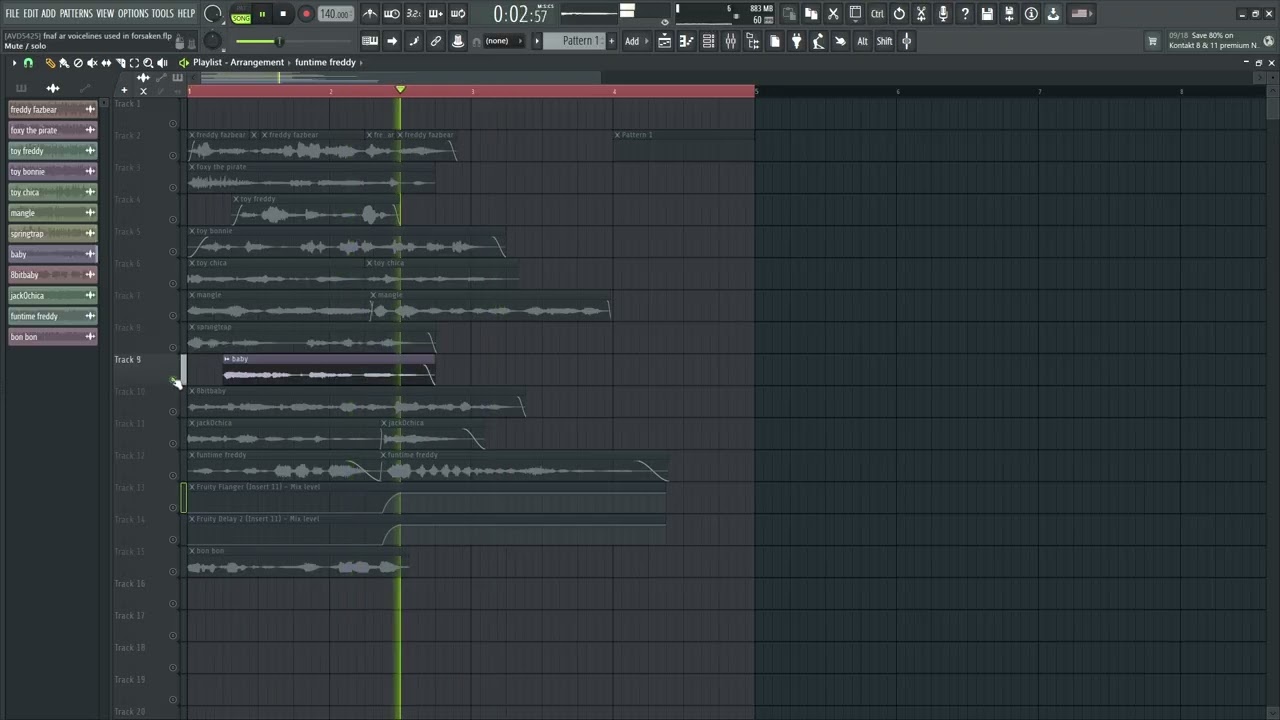The image size is (1280, 720).
Task: Open the VIEW menu
Action: [105, 14]
